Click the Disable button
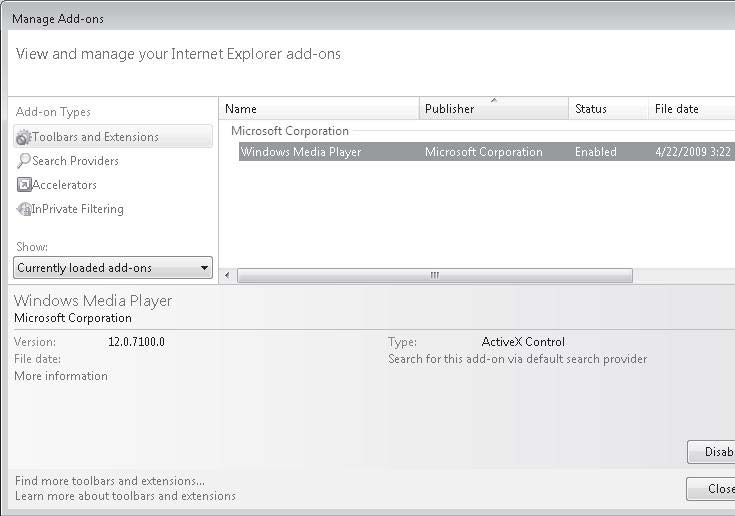This screenshot has height=516, width=735. point(711,452)
